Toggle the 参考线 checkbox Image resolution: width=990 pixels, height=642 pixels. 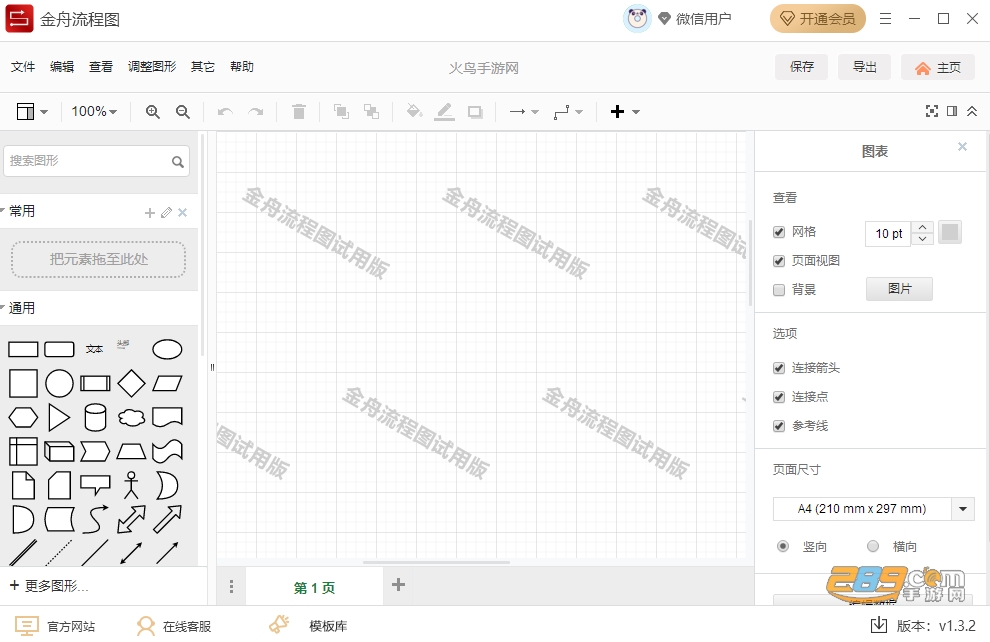click(x=779, y=426)
